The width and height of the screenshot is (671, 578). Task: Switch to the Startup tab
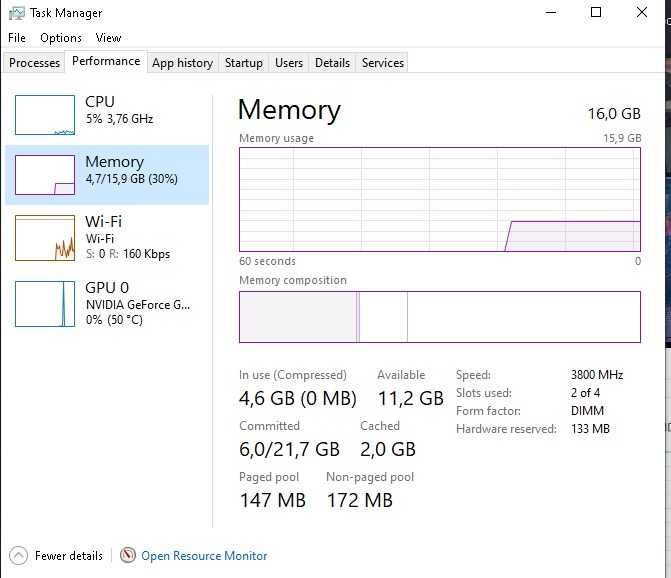click(x=243, y=63)
